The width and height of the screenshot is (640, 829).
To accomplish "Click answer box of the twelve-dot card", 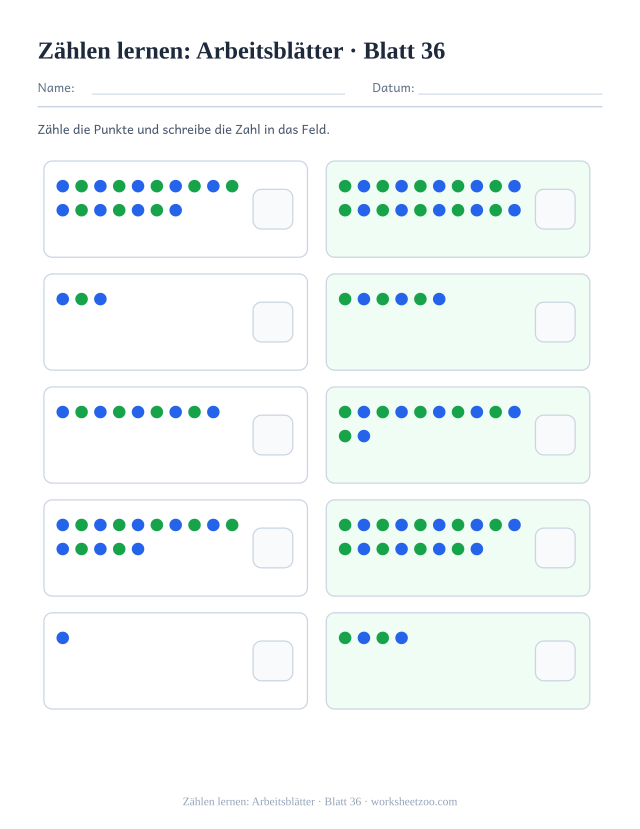I will click(x=555, y=435).
